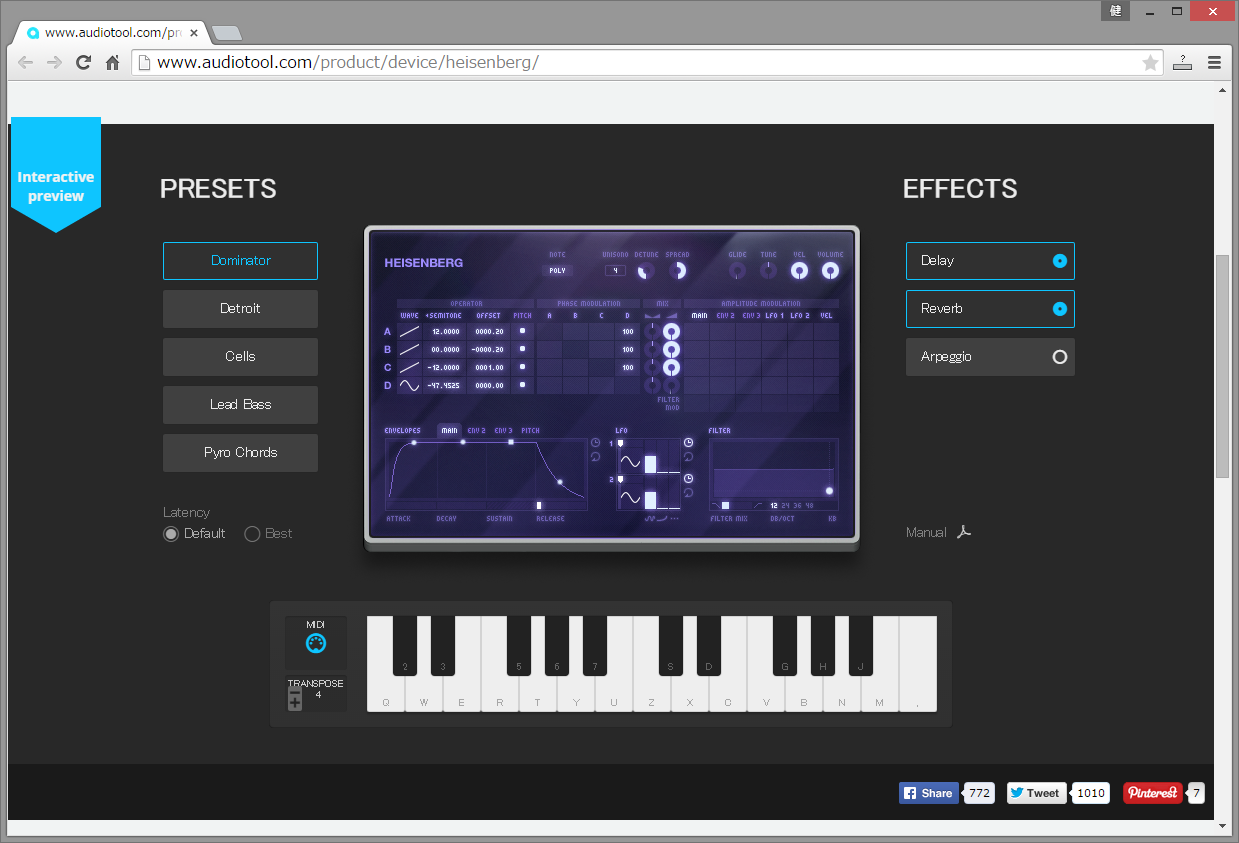The width and height of the screenshot is (1239, 843).
Task: Select the Pitch envelope tab
Action: (x=530, y=431)
